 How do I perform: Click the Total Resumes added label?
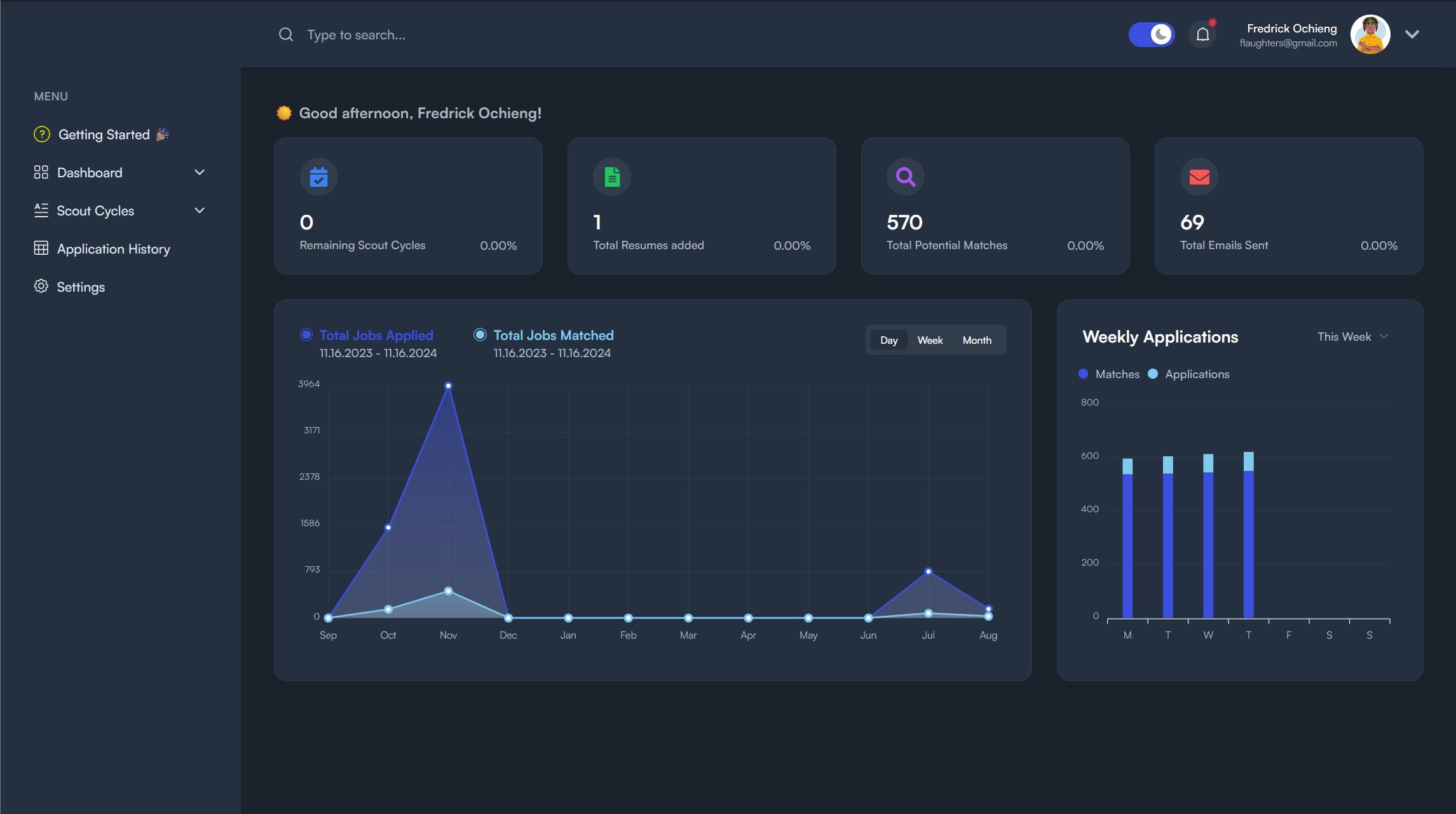pos(648,245)
